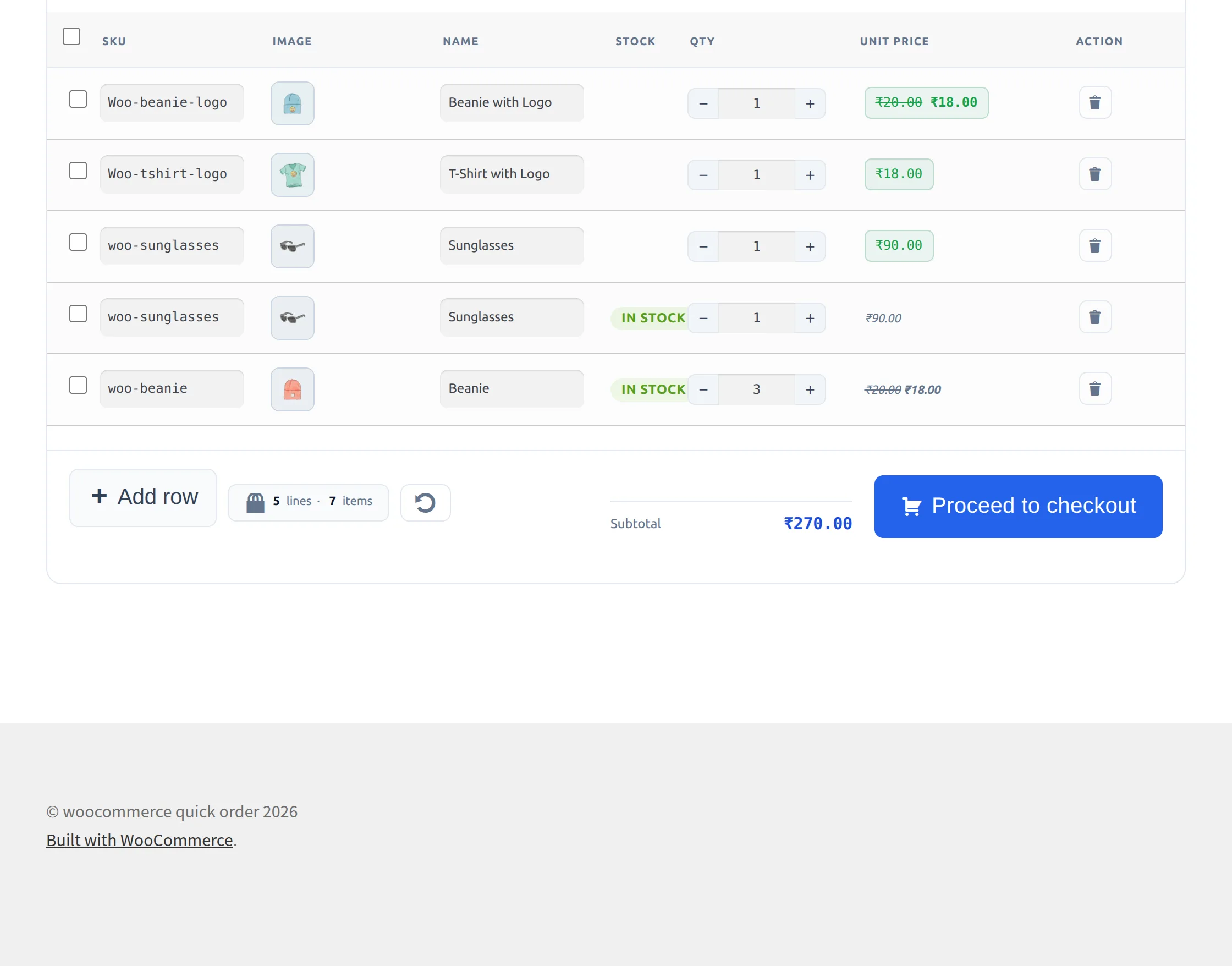Open the red Beanie product thumbnail
The height and width of the screenshot is (966, 1232).
click(x=292, y=389)
